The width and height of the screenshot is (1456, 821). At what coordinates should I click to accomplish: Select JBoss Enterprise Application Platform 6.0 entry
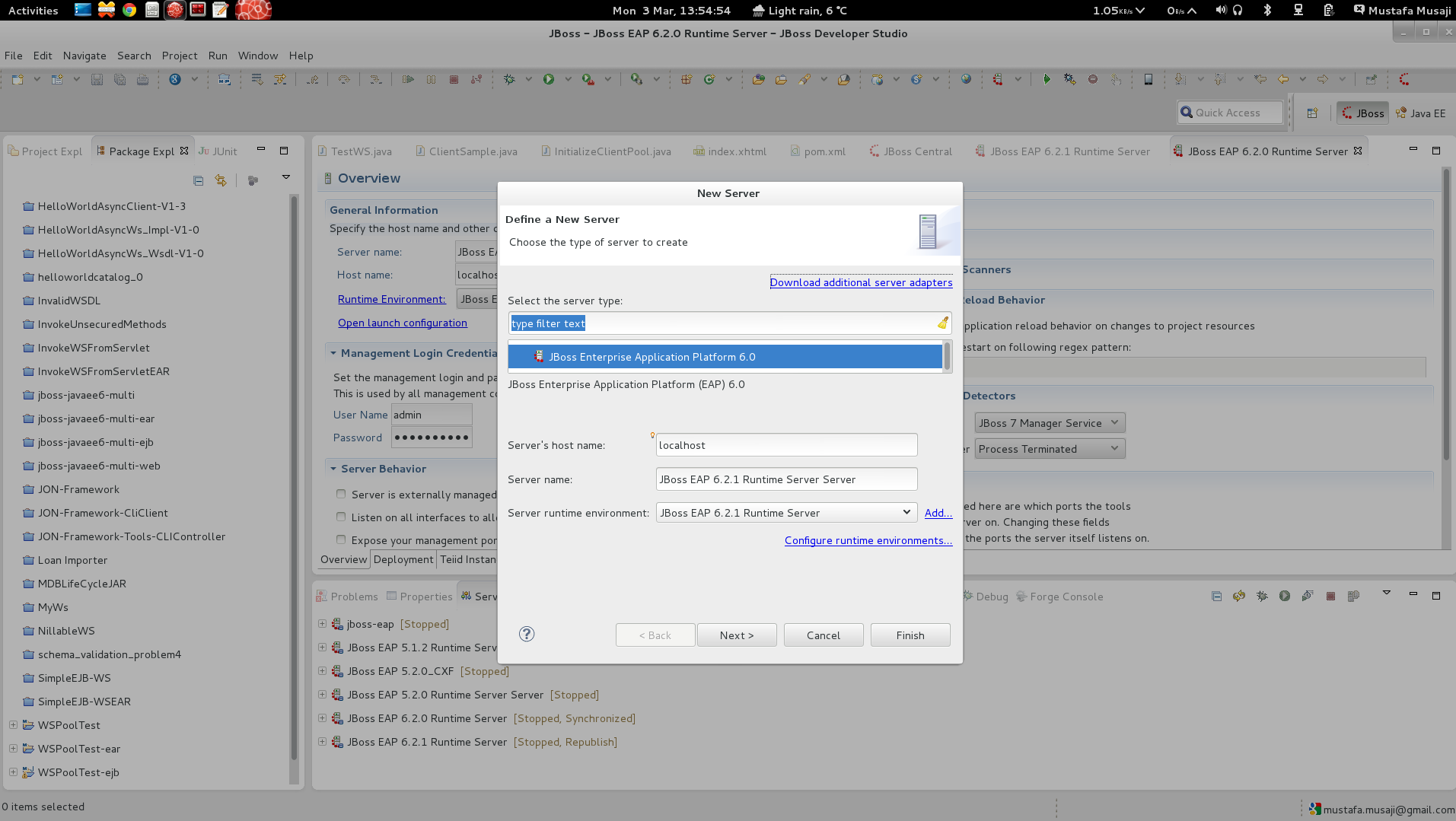click(725, 357)
